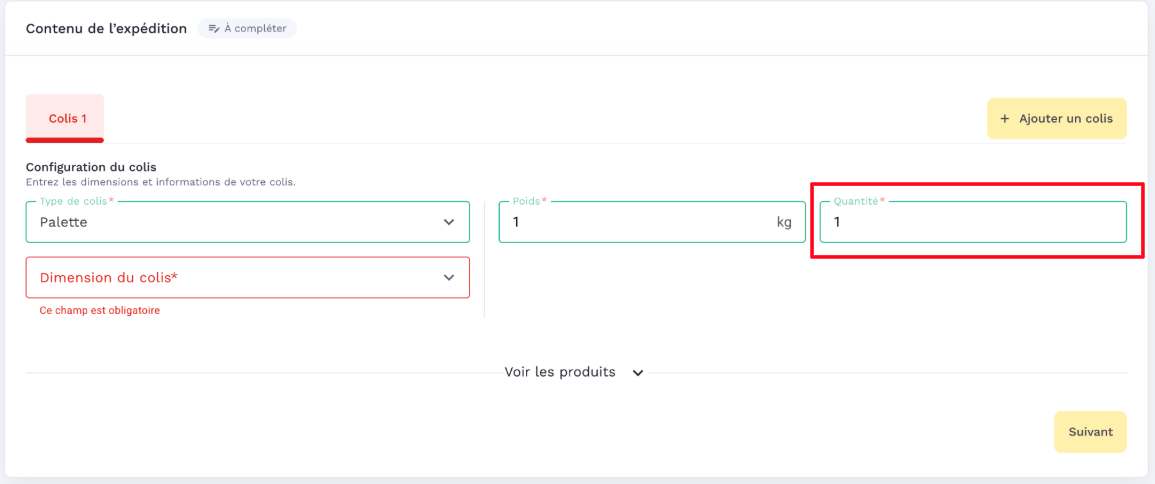Image resolution: width=1155 pixels, height=484 pixels.
Task: Click the Suivant button
Action: pyautogui.click(x=1090, y=432)
